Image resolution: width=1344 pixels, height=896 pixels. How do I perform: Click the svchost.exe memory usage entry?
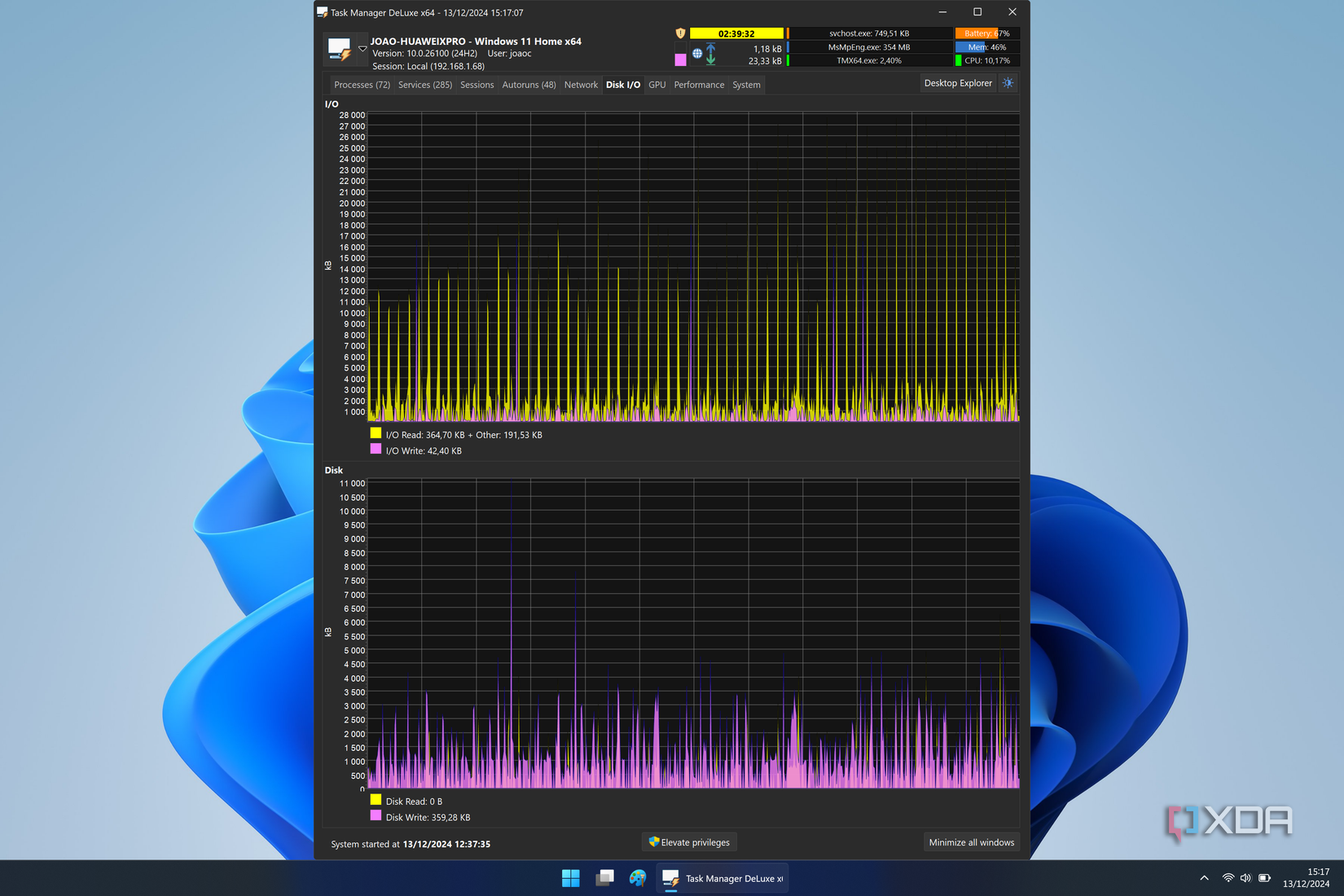tap(871, 33)
